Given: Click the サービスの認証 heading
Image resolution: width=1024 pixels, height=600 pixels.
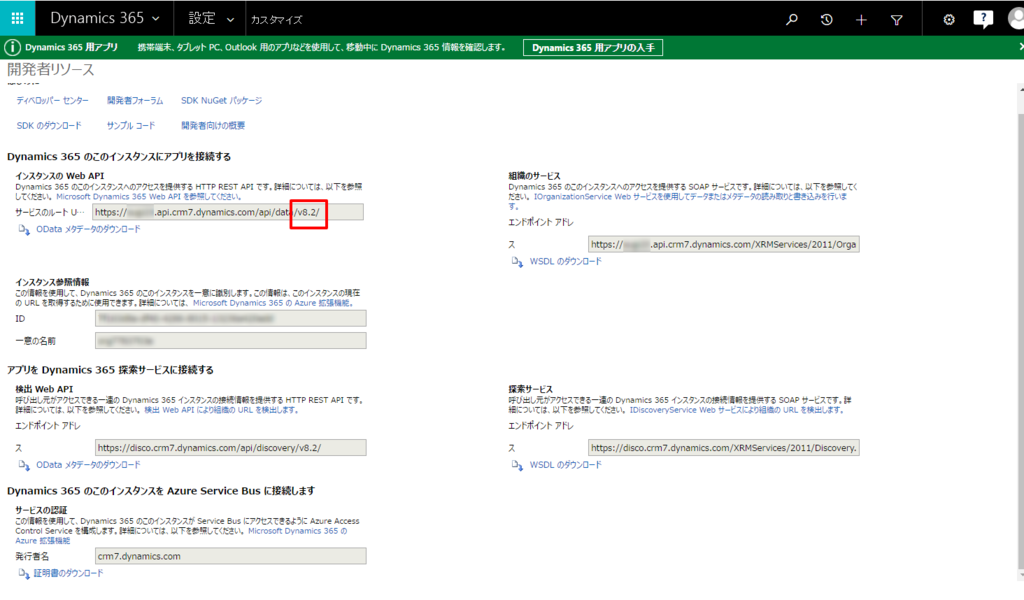Looking at the screenshot, I should coord(41,510).
